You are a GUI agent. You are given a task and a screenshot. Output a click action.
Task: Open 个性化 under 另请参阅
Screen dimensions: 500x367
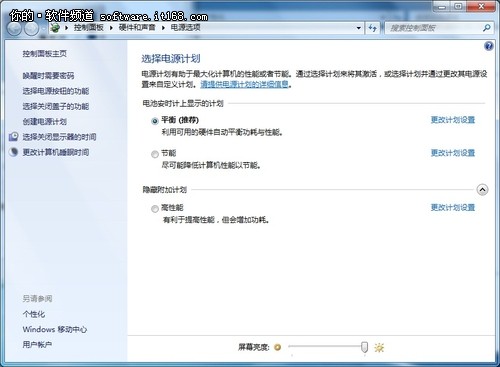point(34,314)
